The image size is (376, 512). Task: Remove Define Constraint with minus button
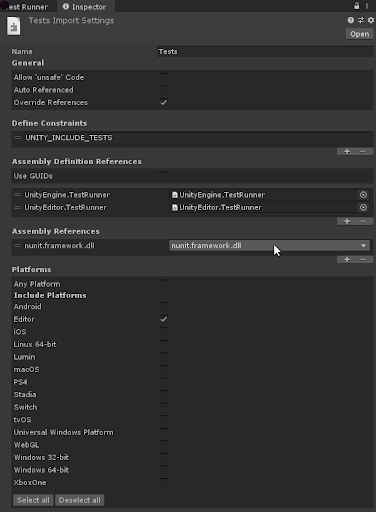coord(363,152)
